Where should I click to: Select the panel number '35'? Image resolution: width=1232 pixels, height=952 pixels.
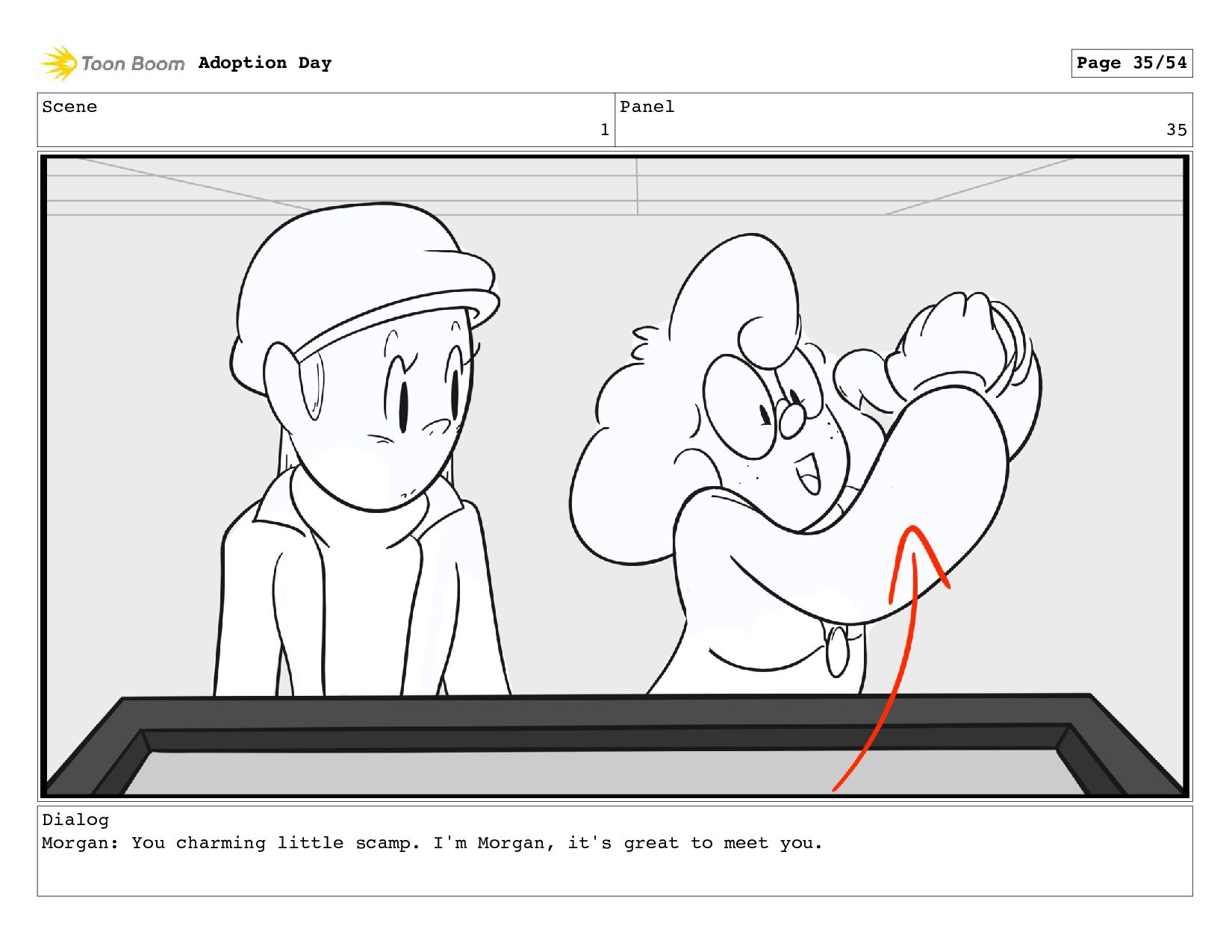point(1177,130)
